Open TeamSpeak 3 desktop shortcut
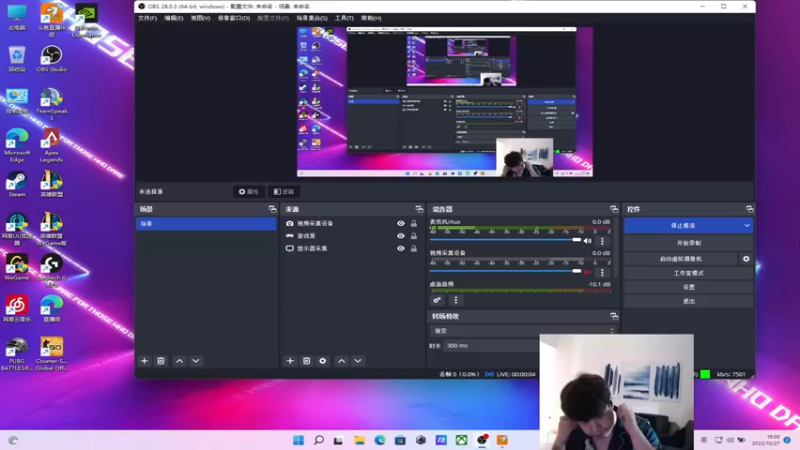This screenshot has height=450, width=800. [52, 104]
